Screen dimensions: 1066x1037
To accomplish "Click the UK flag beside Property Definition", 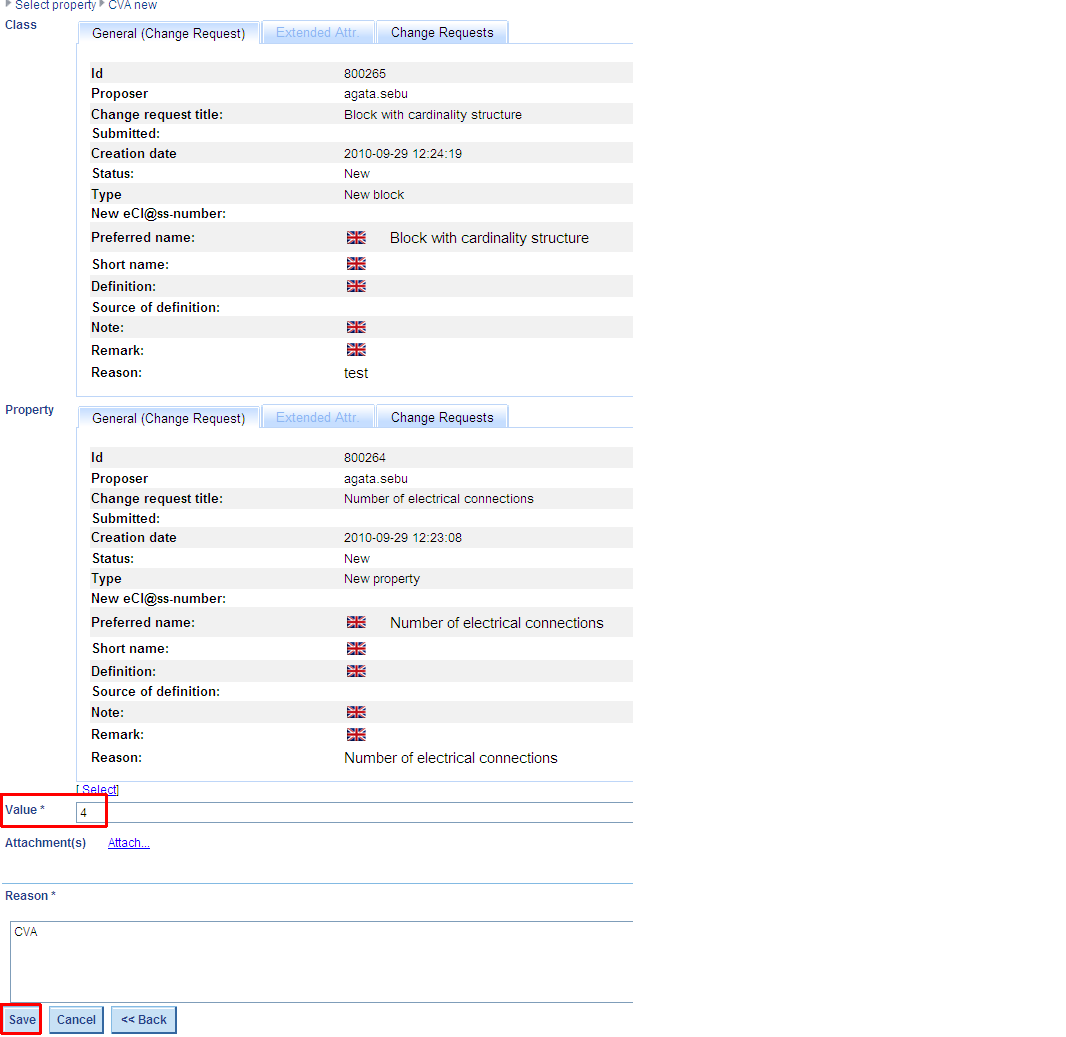I will pos(356,671).
